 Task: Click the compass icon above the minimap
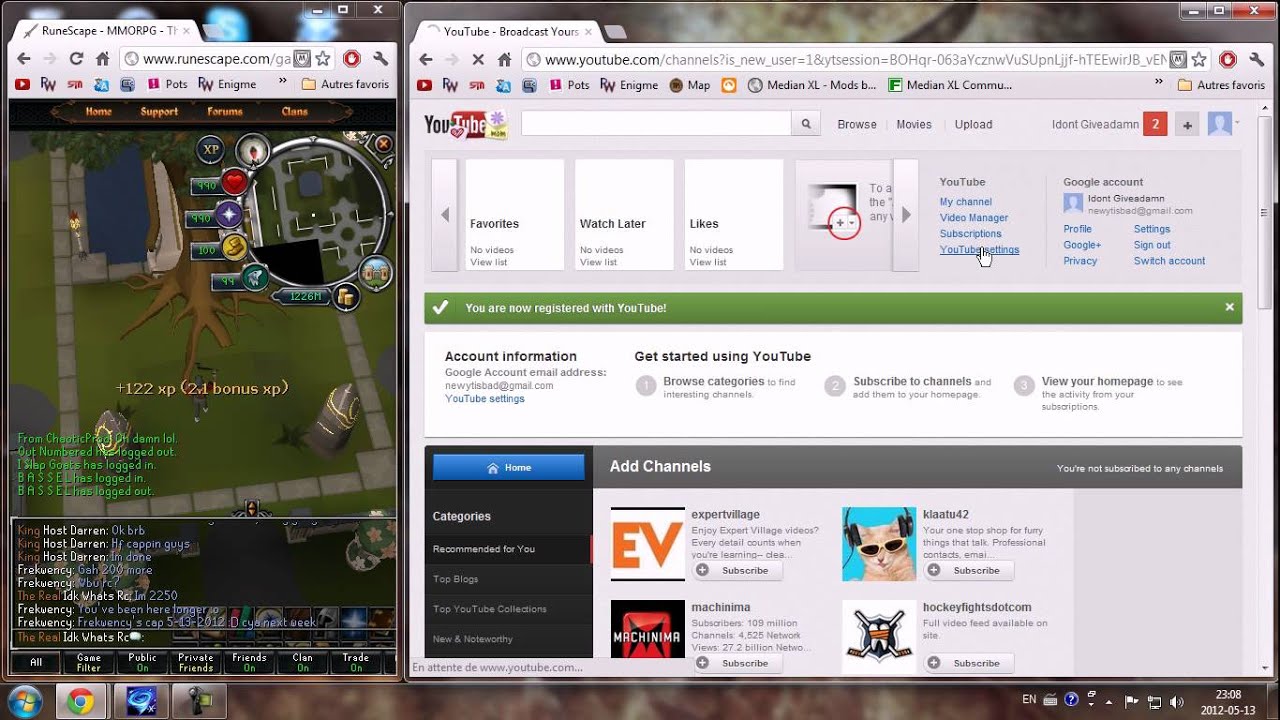pyautogui.click(x=253, y=151)
